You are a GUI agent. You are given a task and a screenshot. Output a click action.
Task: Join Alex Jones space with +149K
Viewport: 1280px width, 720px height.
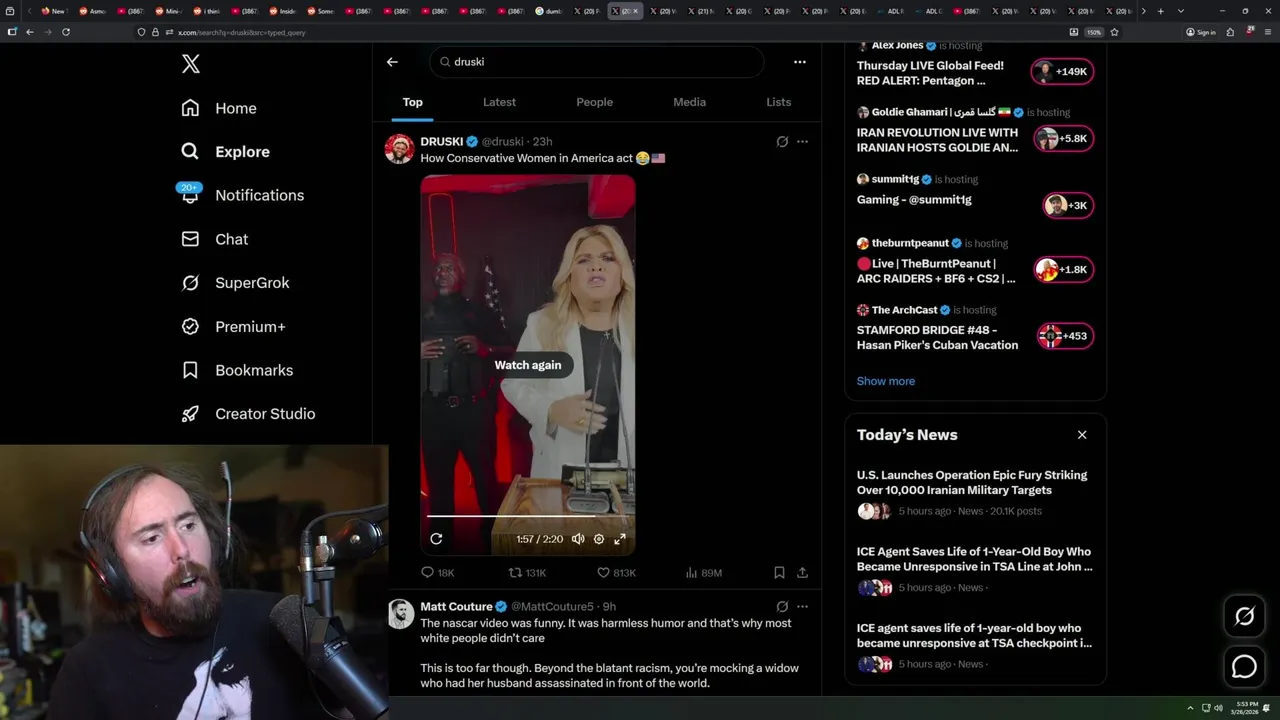click(x=1063, y=72)
